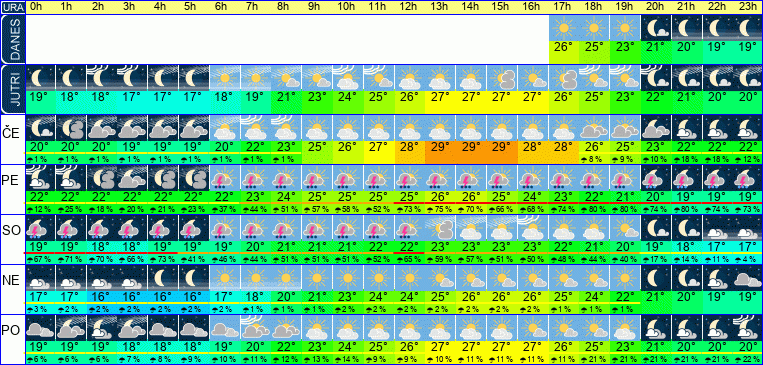Click the 4% precipitation value for SO at 23h
The width and height of the screenshot is (763, 365).
747,259
